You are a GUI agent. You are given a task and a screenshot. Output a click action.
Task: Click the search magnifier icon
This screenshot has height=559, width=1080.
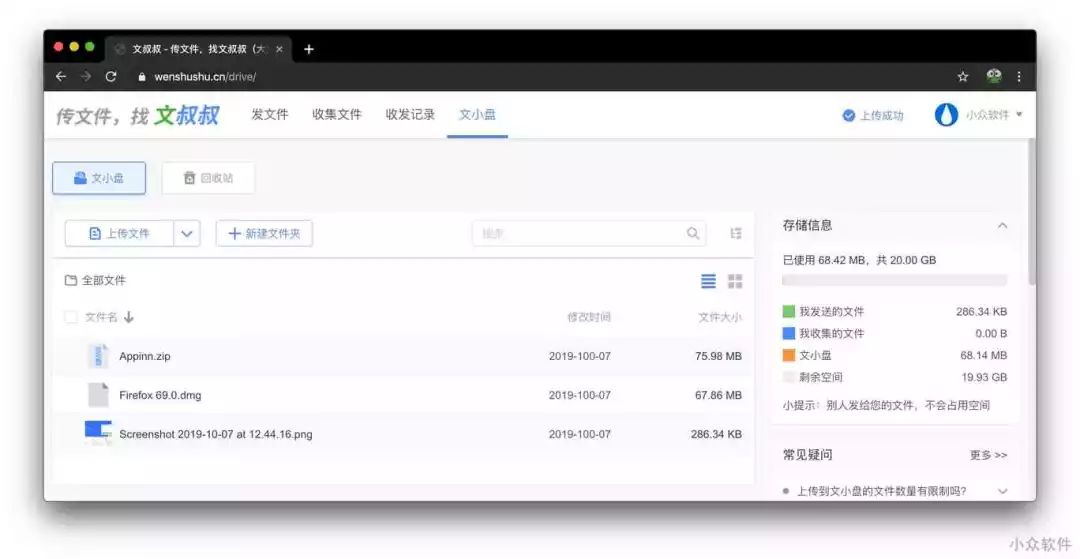coord(693,233)
